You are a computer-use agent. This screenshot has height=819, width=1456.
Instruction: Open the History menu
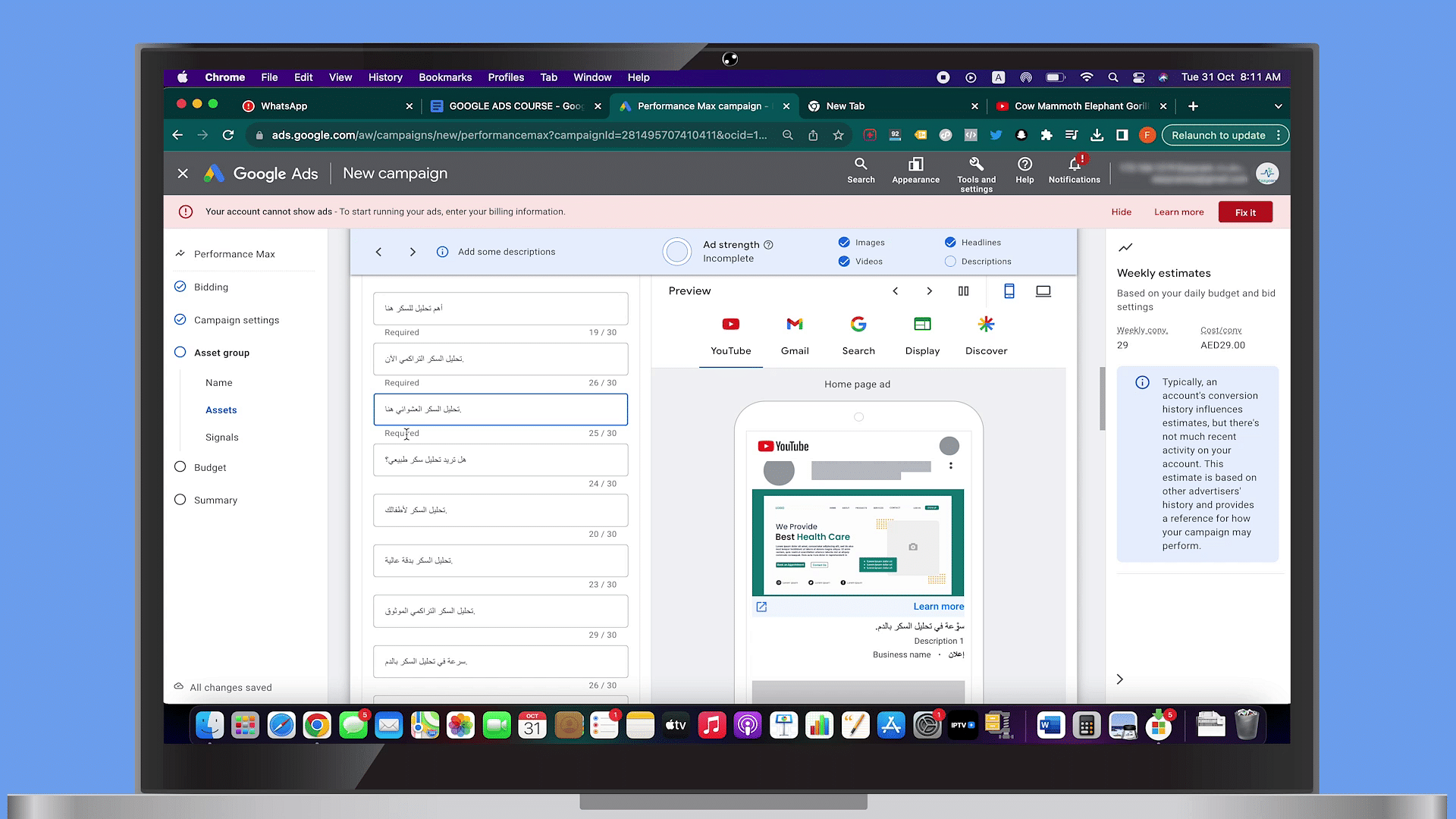[385, 77]
